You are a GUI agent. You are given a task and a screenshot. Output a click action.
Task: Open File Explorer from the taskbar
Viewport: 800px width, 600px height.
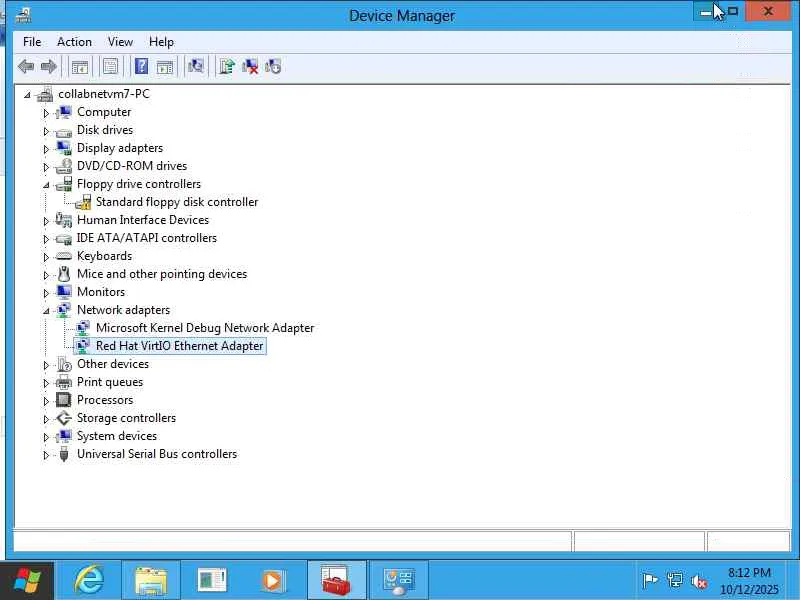(x=151, y=581)
